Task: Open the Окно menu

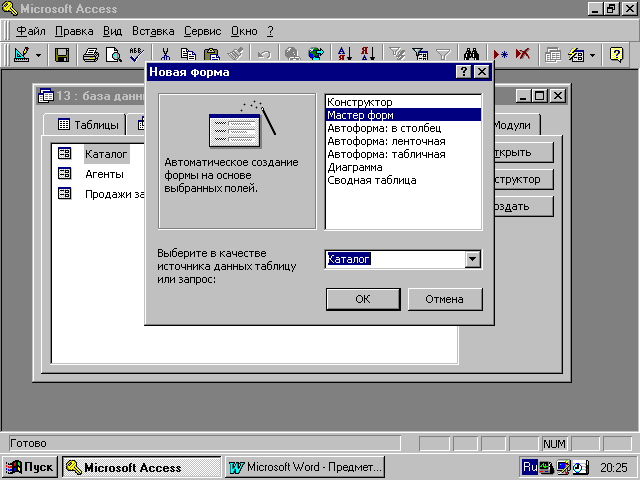Action: (244, 31)
